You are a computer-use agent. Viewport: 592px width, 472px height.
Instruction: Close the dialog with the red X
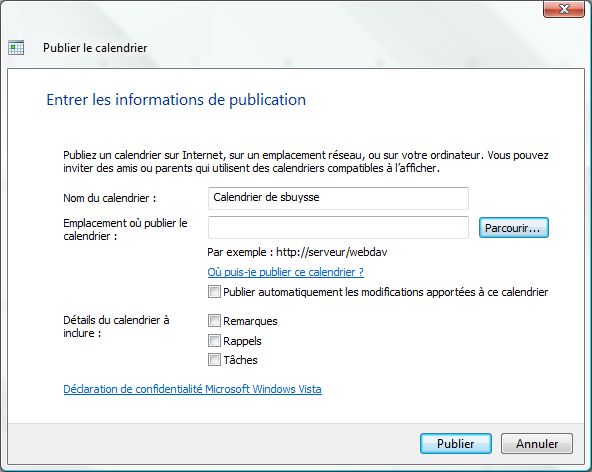(x=564, y=9)
